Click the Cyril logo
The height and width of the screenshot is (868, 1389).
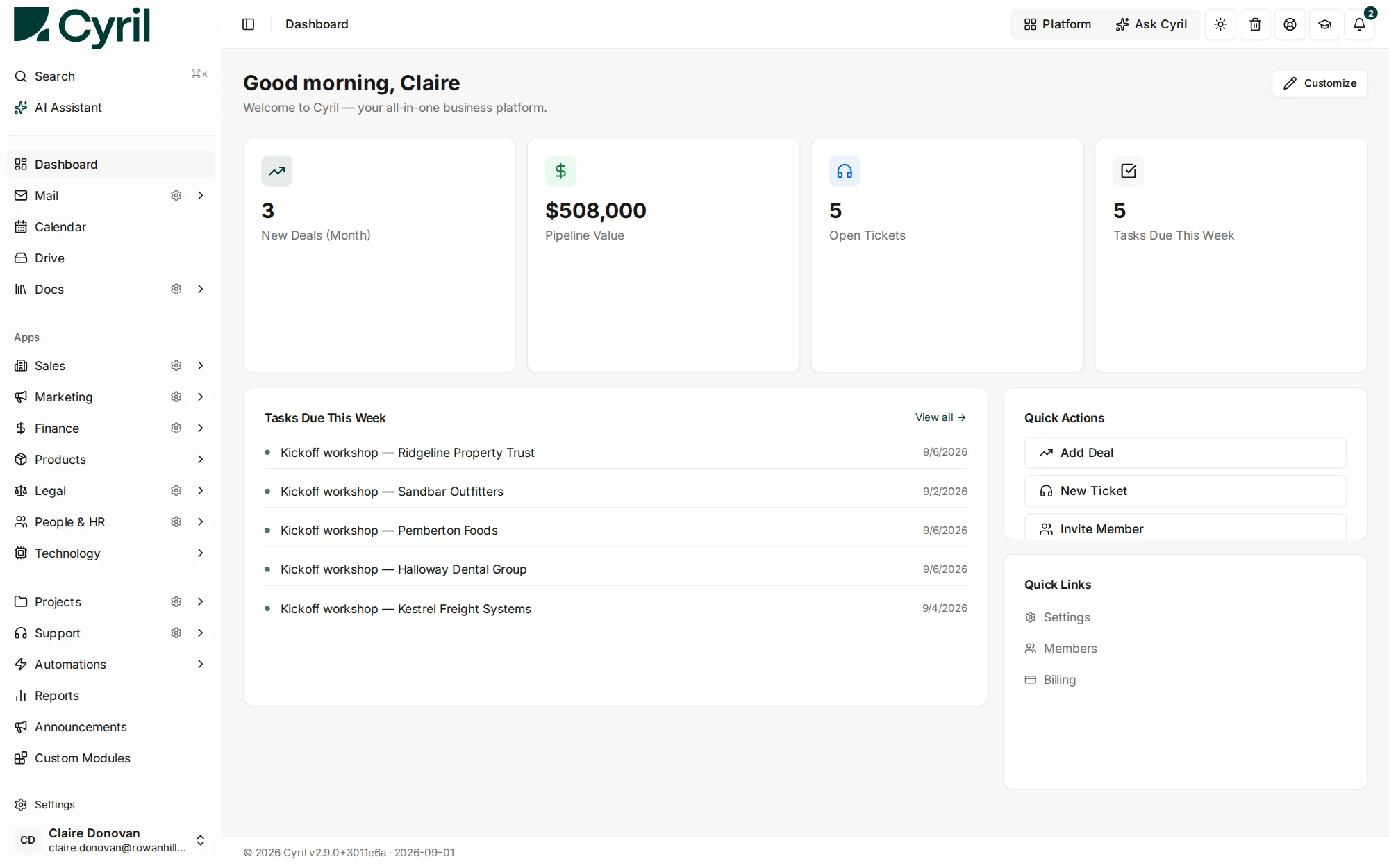point(82,27)
